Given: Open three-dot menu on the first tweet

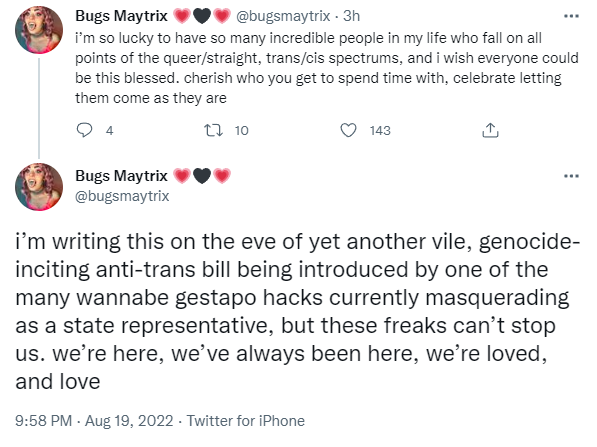Looking at the screenshot, I should pyautogui.click(x=571, y=16).
